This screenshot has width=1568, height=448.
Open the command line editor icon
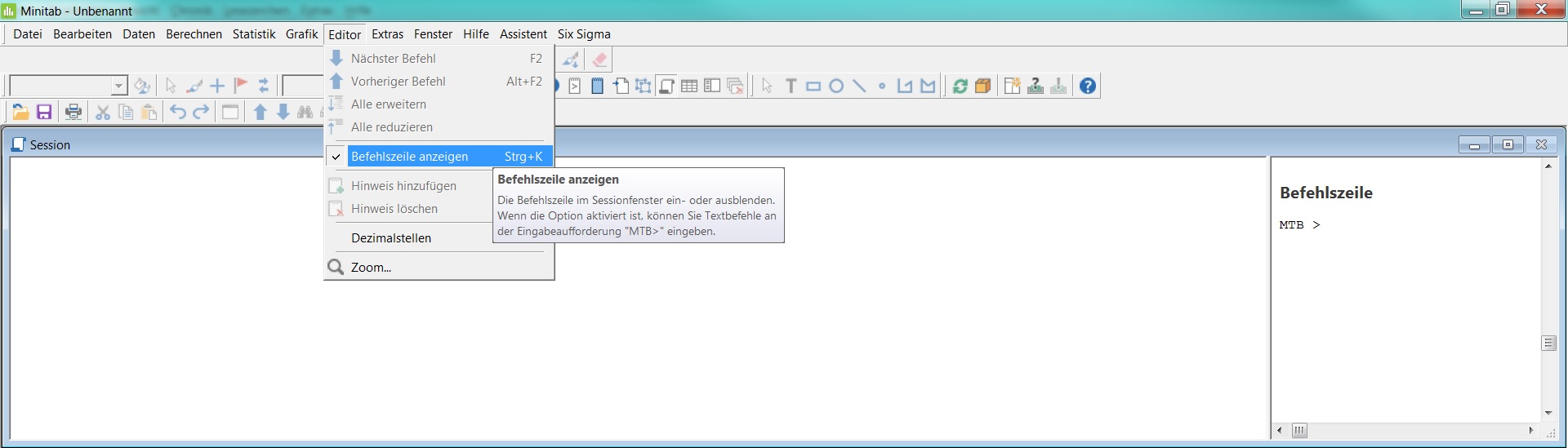tap(575, 86)
